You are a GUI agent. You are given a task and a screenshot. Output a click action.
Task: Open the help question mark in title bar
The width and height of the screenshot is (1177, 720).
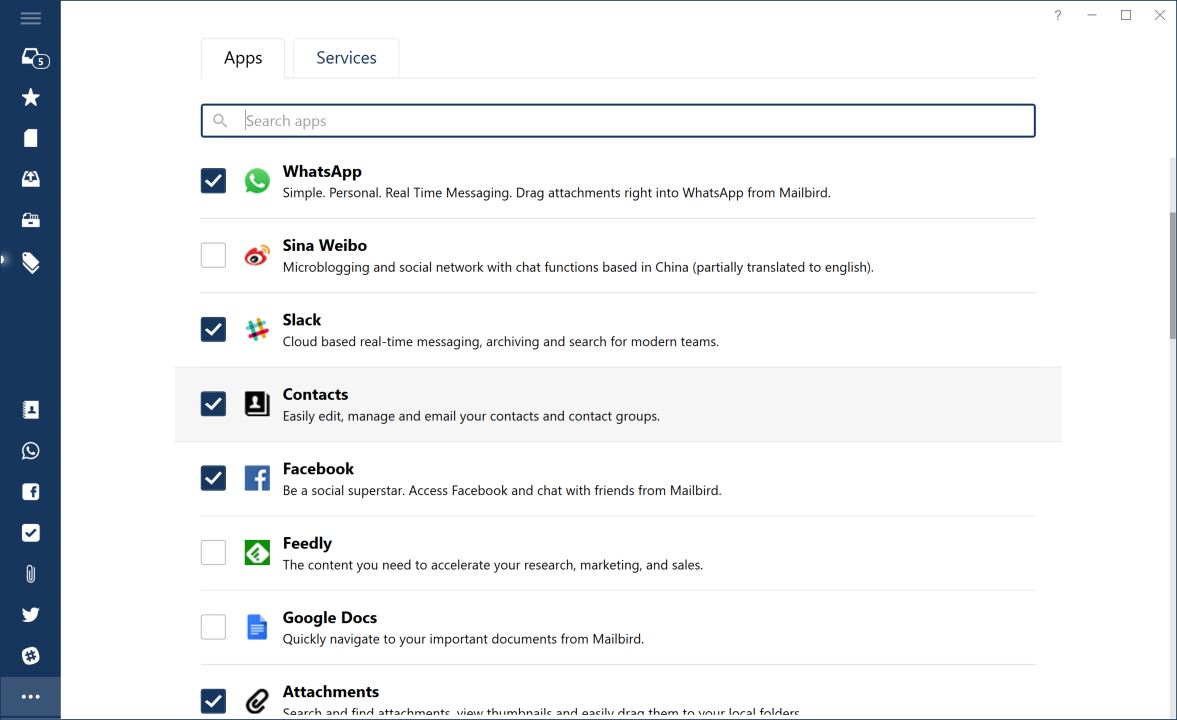(1058, 15)
